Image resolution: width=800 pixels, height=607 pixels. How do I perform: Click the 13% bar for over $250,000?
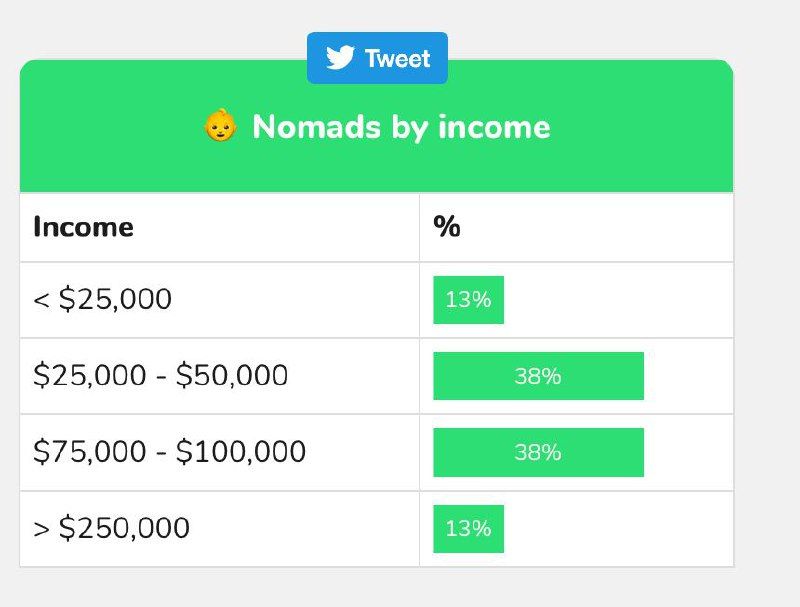pos(468,528)
